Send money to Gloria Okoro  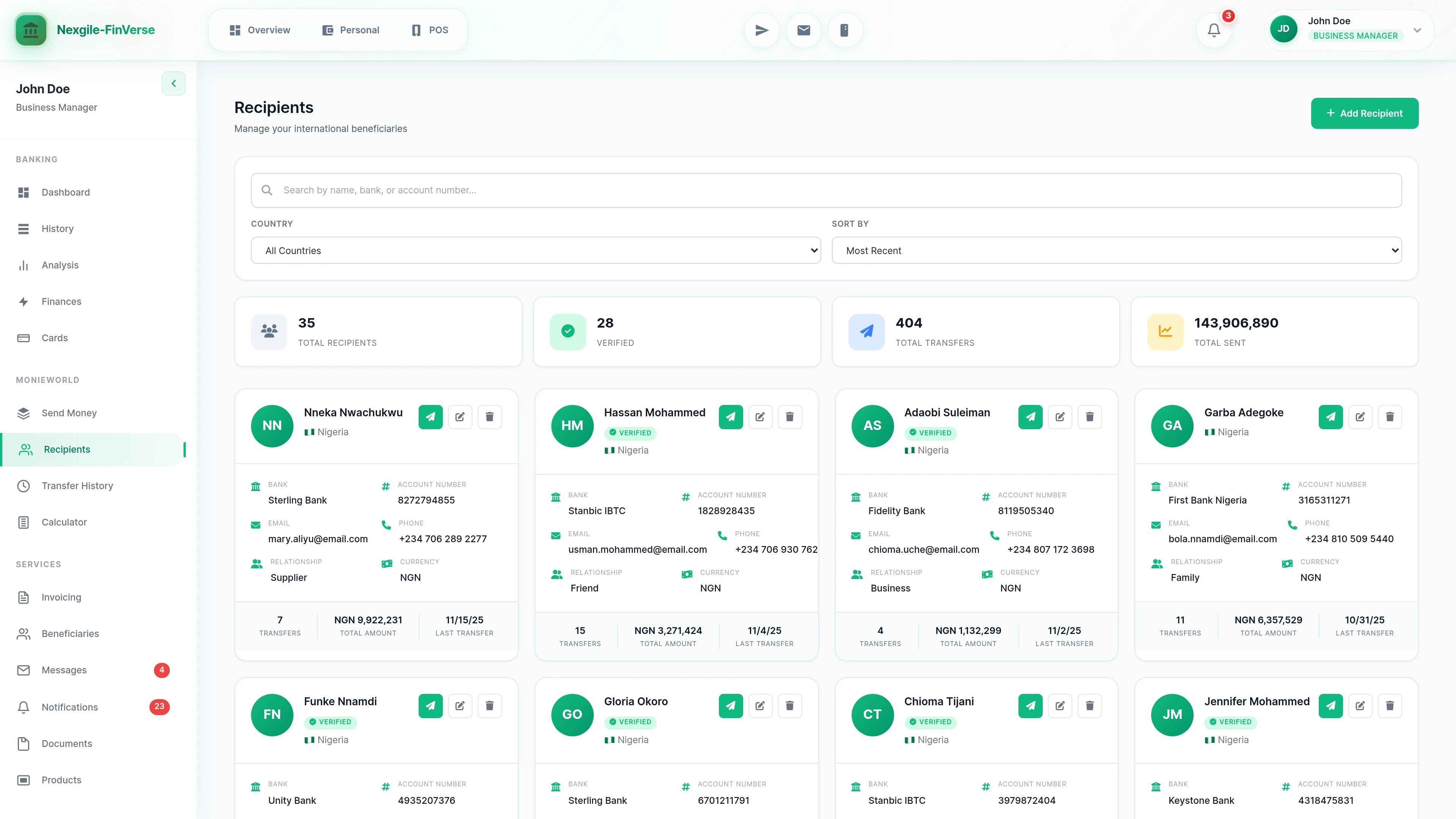(x=730, y=706)
